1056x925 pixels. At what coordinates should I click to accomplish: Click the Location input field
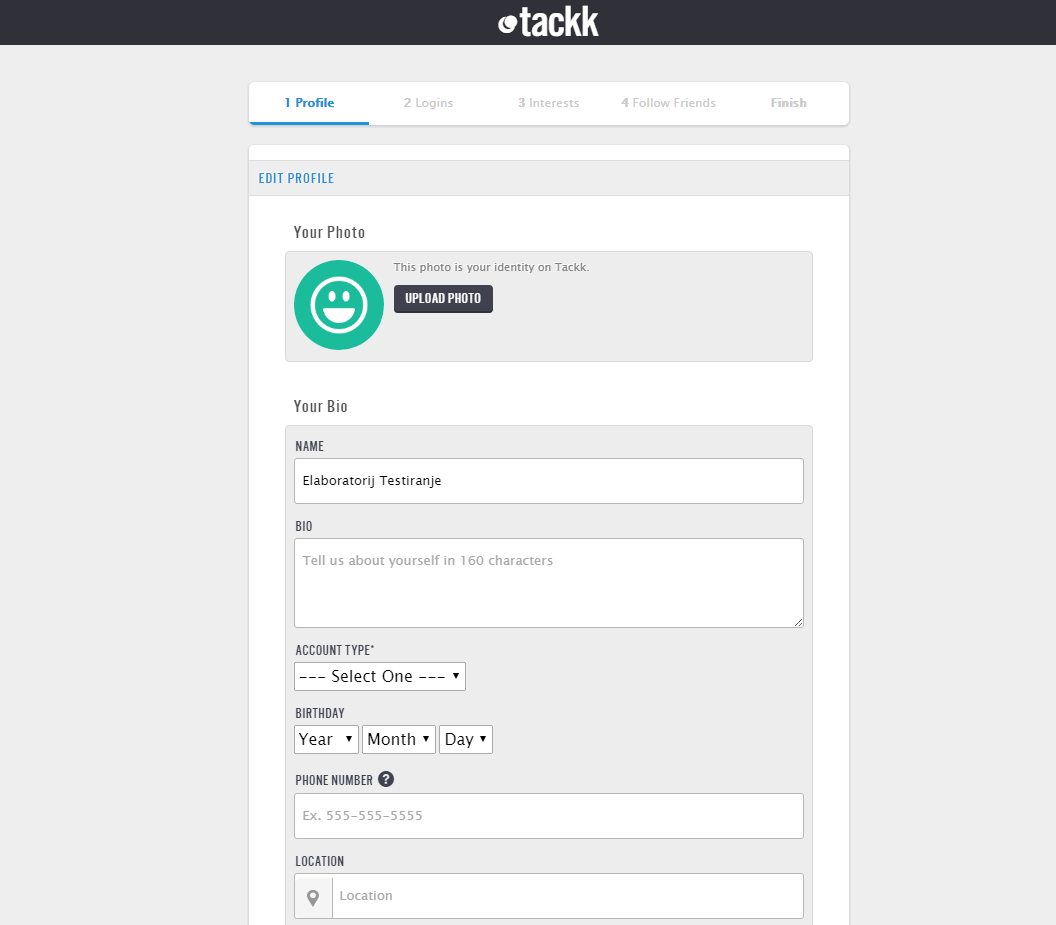tap(567, 896)
